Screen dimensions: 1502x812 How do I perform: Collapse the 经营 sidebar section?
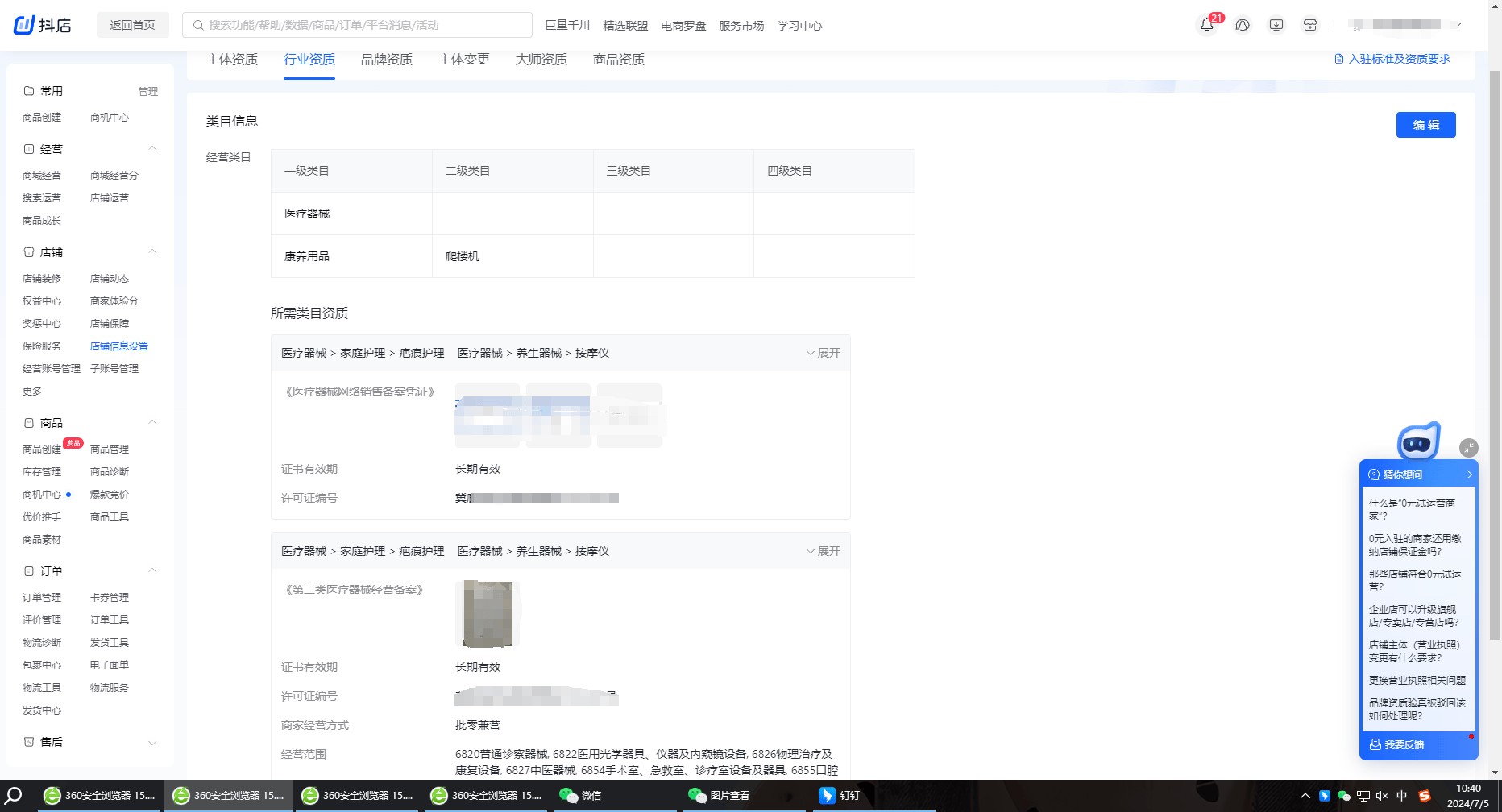point(152,148)
